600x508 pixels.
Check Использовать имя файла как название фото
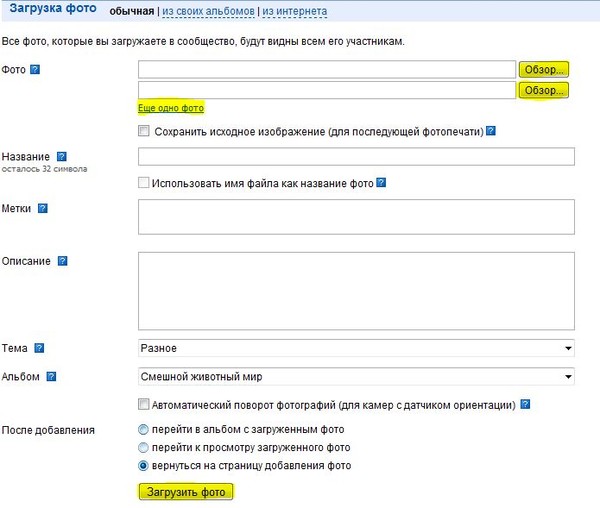143,182
